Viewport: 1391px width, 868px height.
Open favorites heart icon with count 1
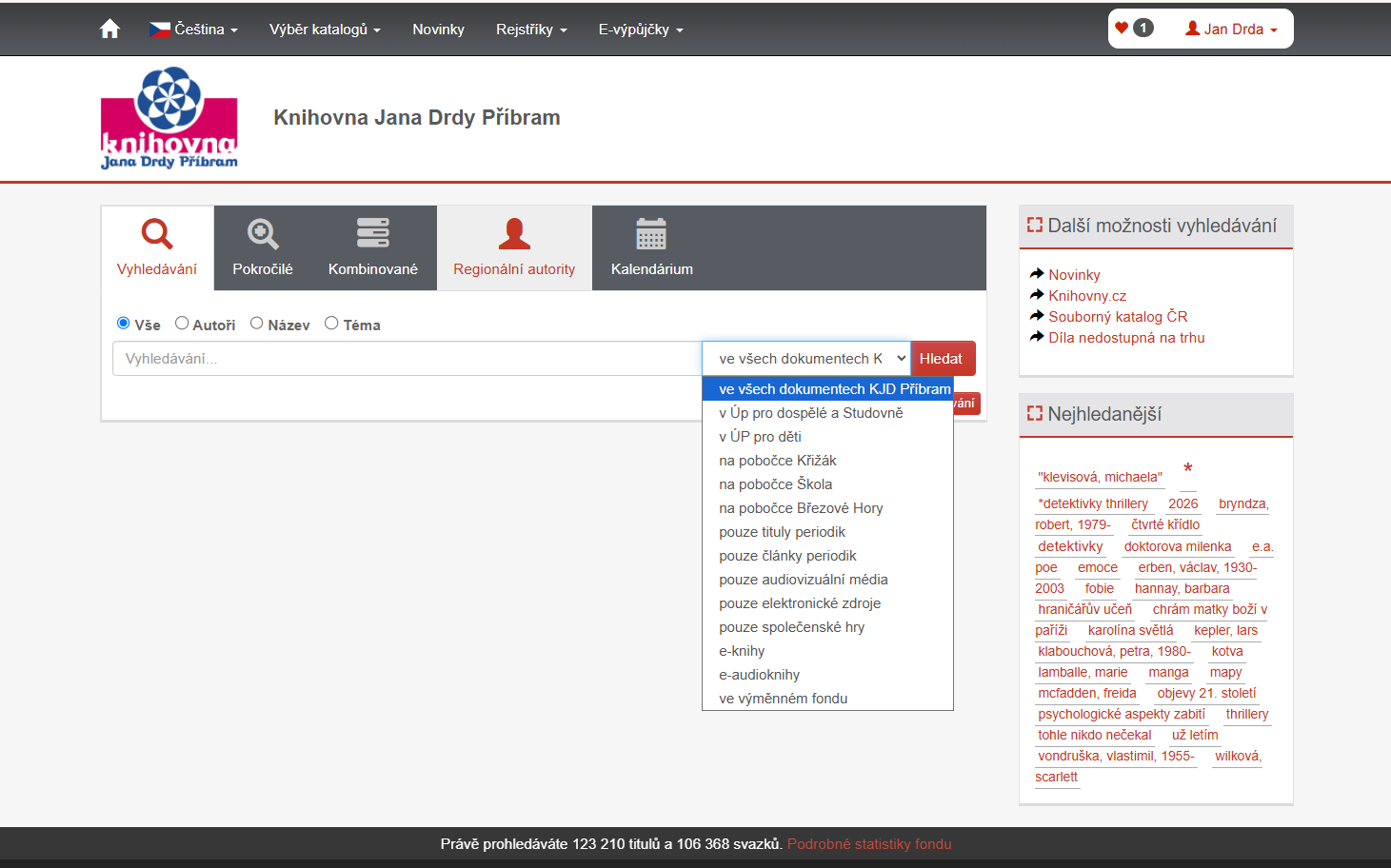point(1134,29)
